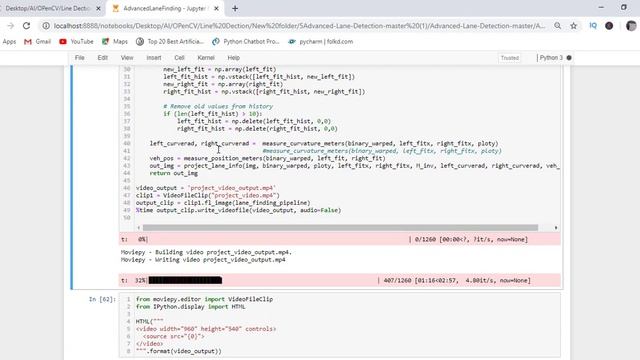
Task: Open the Top 20 Best Artificial bookmark
Action: (x=170, y=42)
